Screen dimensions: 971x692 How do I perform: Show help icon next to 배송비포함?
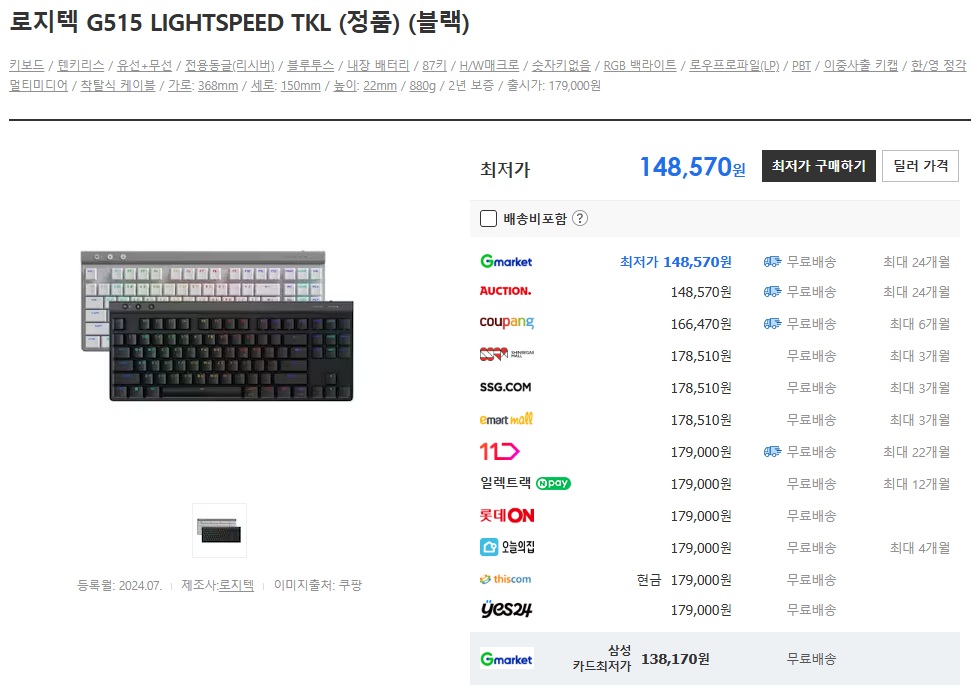pyautogui.click(x=580, y=219)
